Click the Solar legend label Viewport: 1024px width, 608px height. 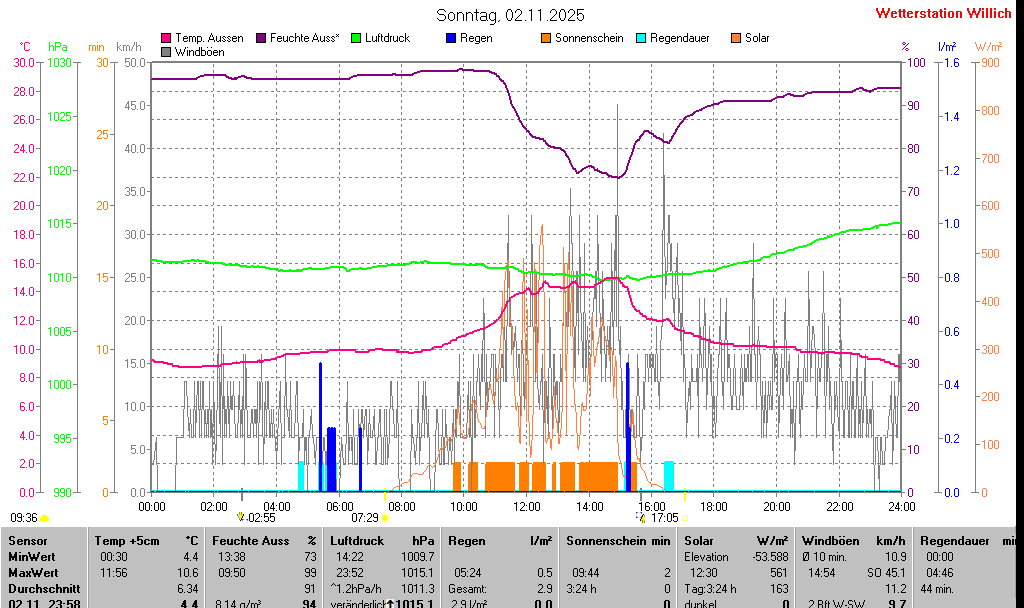757,38
